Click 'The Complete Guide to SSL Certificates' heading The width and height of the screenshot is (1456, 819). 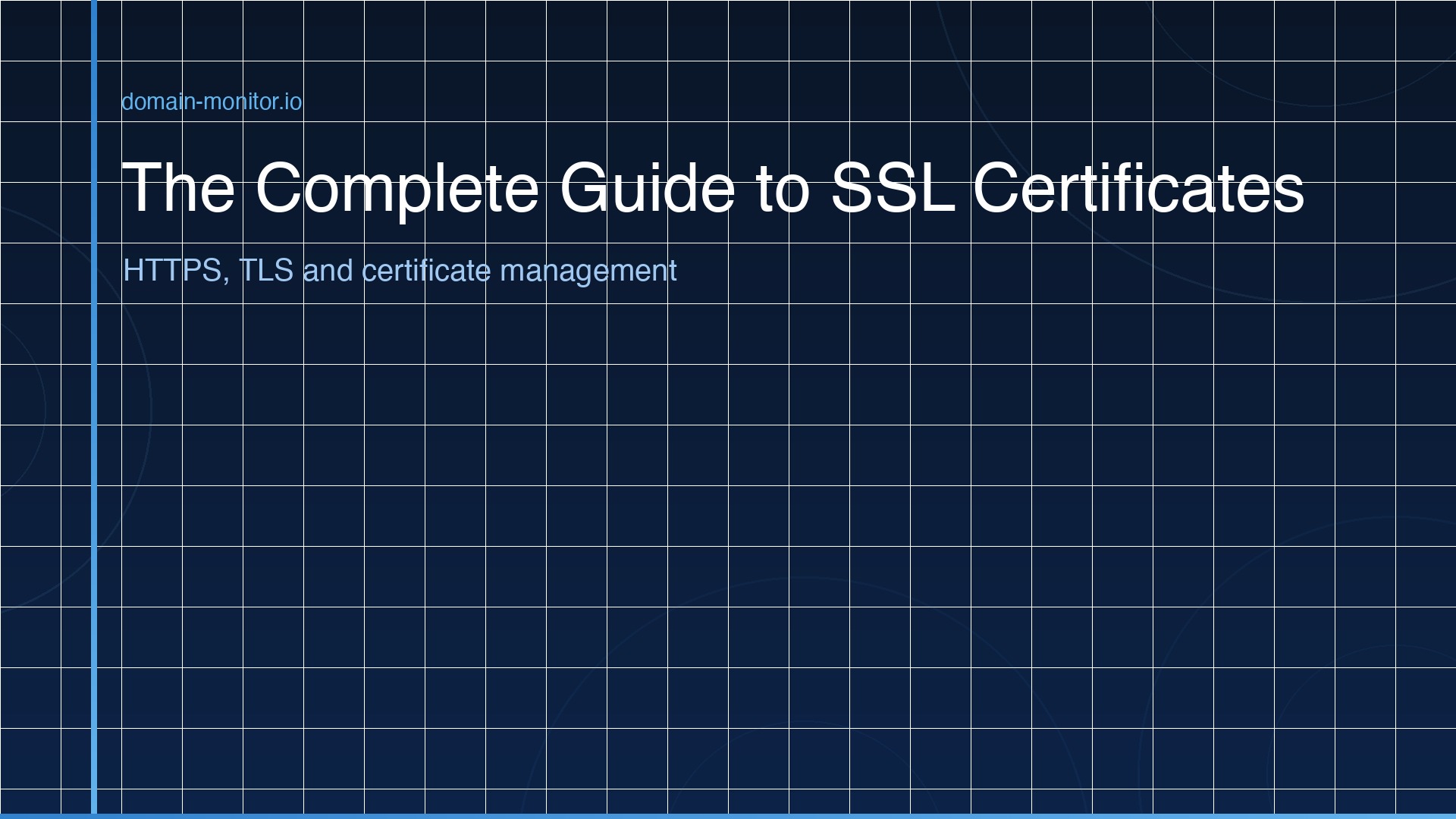(713, 191)
